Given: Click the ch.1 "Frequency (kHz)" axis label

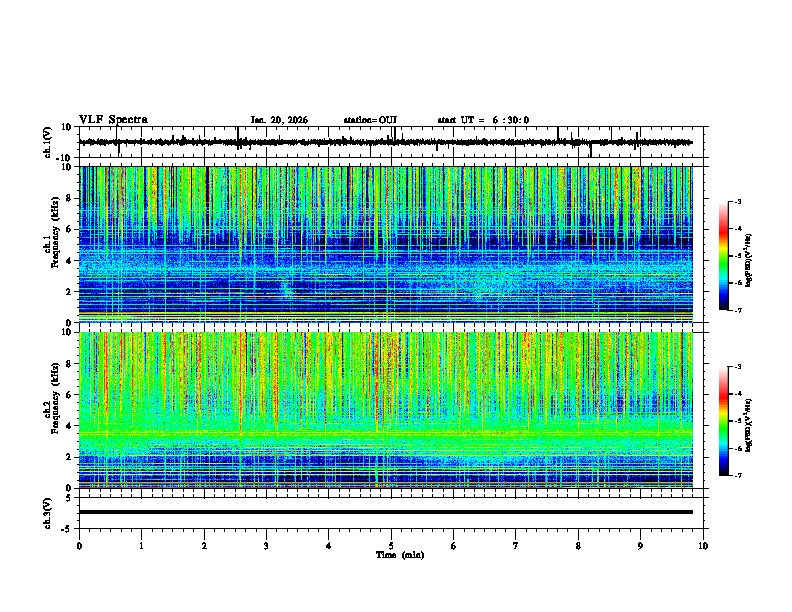Looking at the screenshot, I should (55, 233).
